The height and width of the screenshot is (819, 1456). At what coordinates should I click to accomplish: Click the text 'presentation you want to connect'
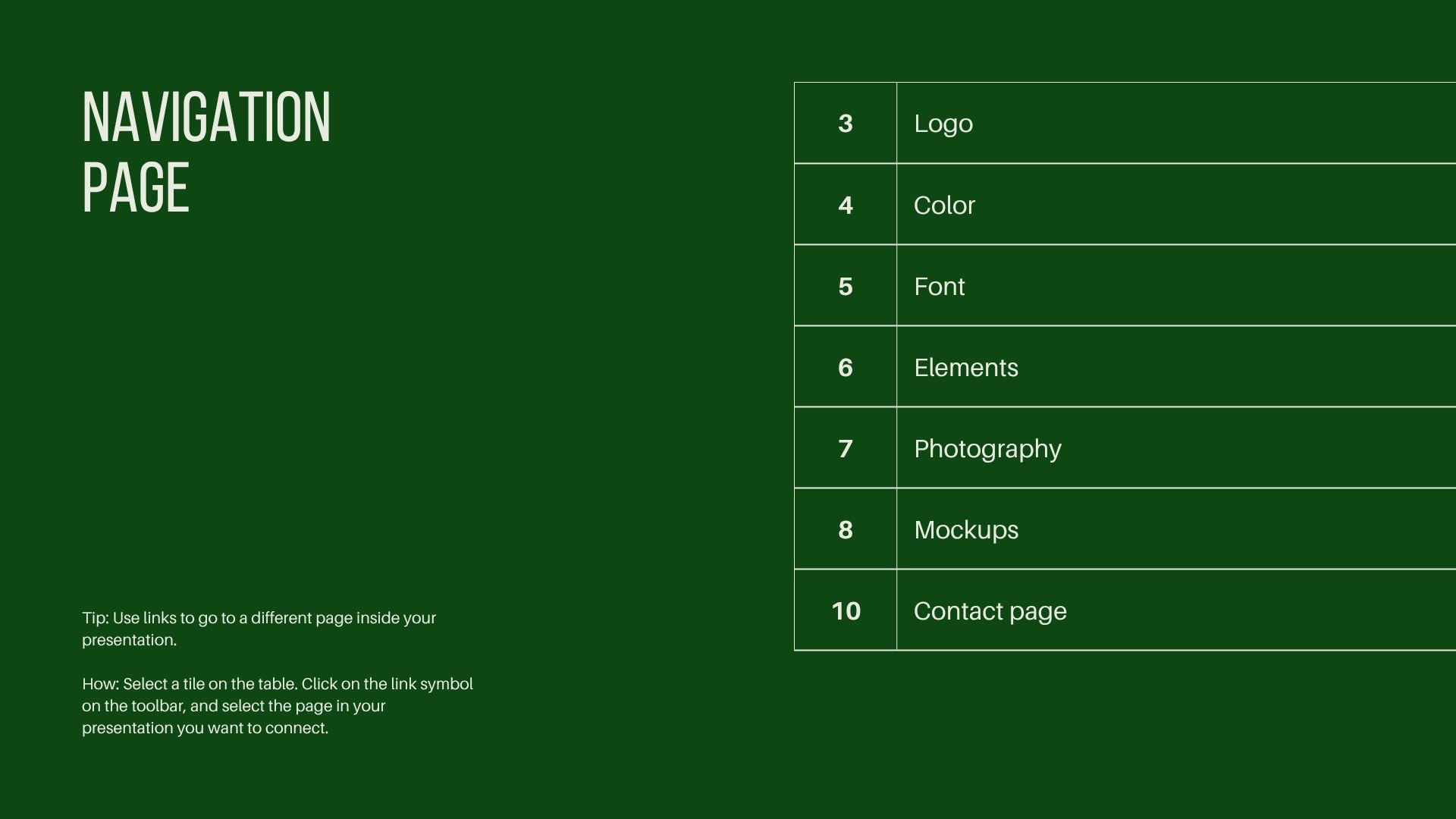(205, 728)
